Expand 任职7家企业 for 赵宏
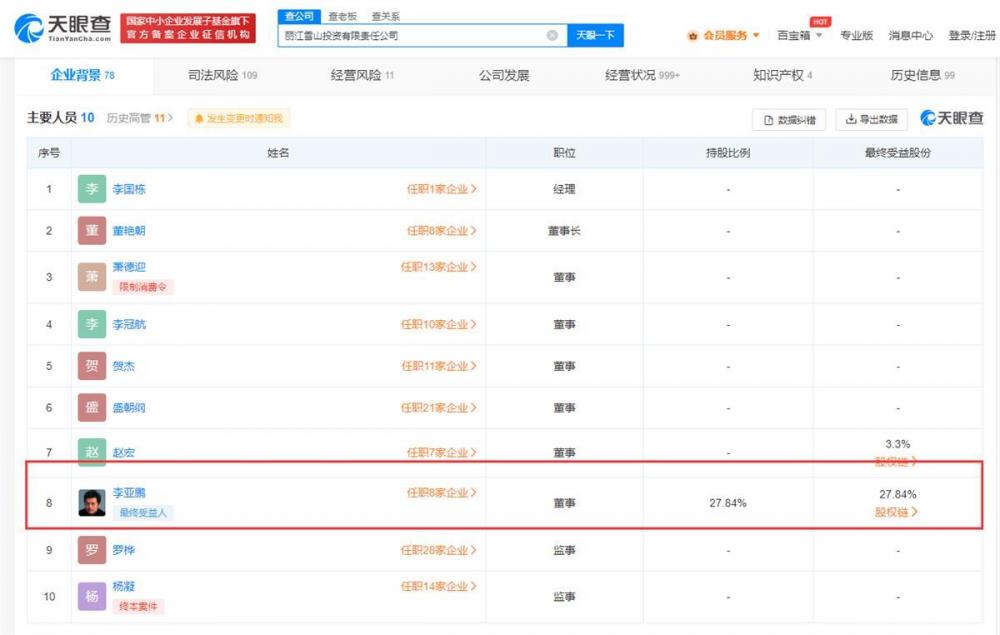 coord(441,453)
